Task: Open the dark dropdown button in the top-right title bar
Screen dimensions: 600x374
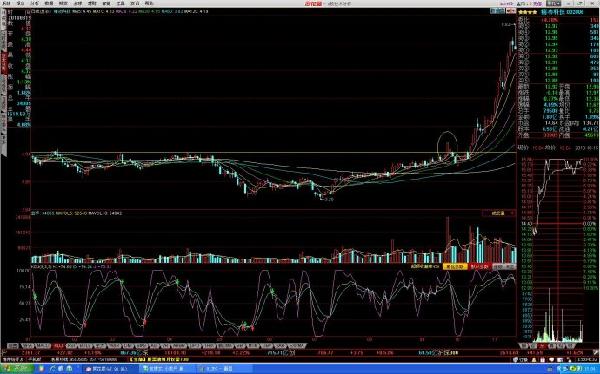Action: point(553,3)
